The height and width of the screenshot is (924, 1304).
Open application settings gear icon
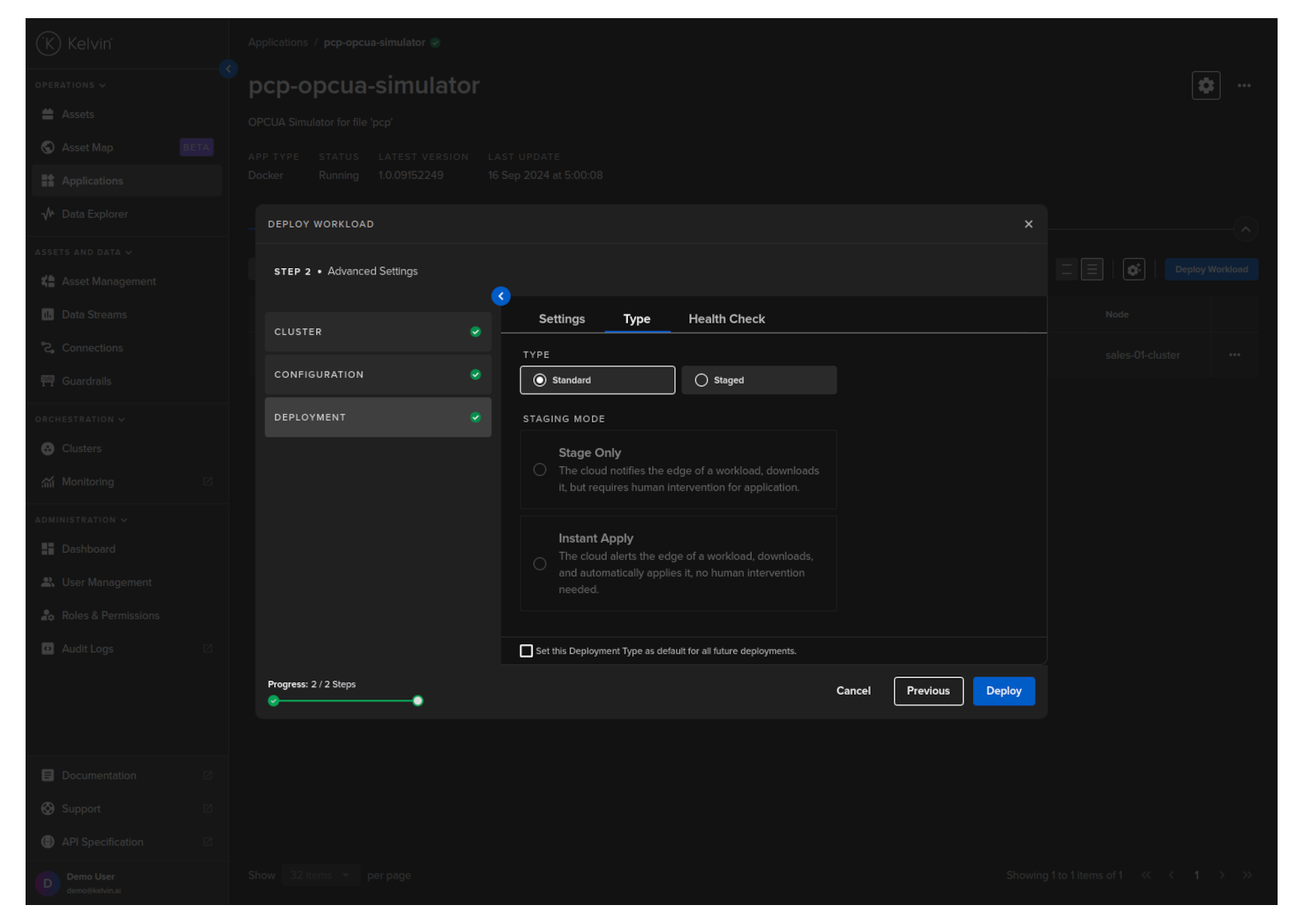tap(1205, 86)
